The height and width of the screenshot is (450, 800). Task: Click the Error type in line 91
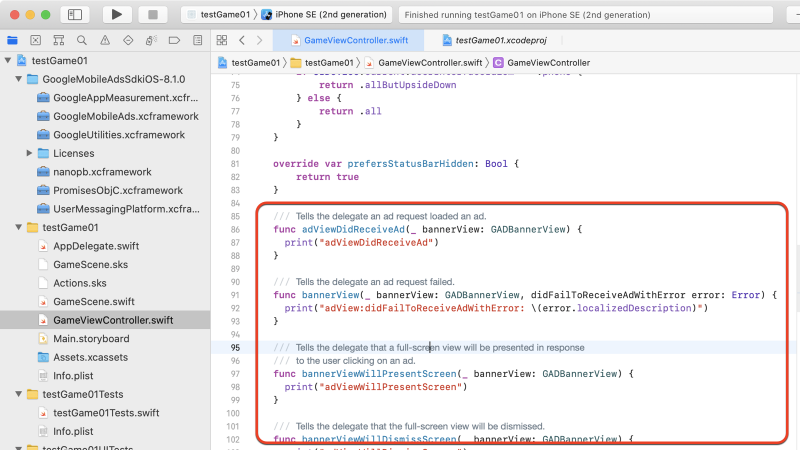tap(745, 295)
